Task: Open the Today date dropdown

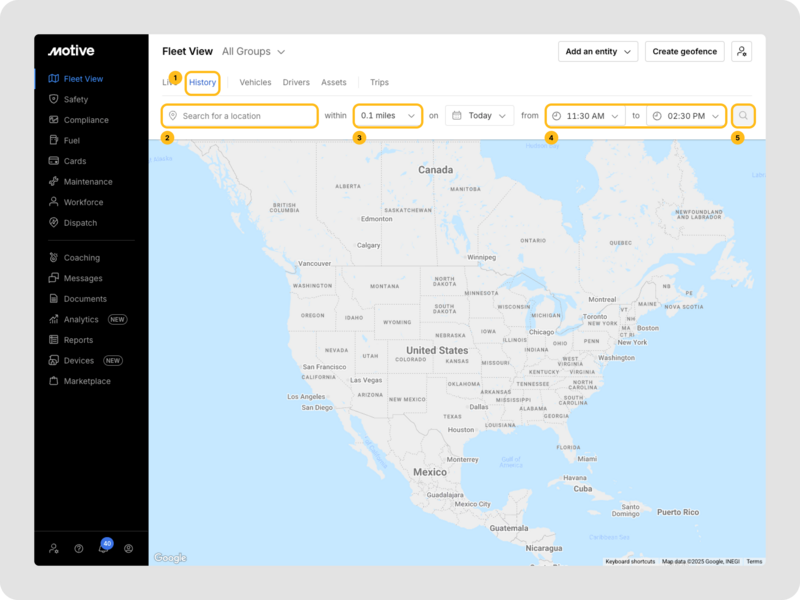Action: click(479, 116)
